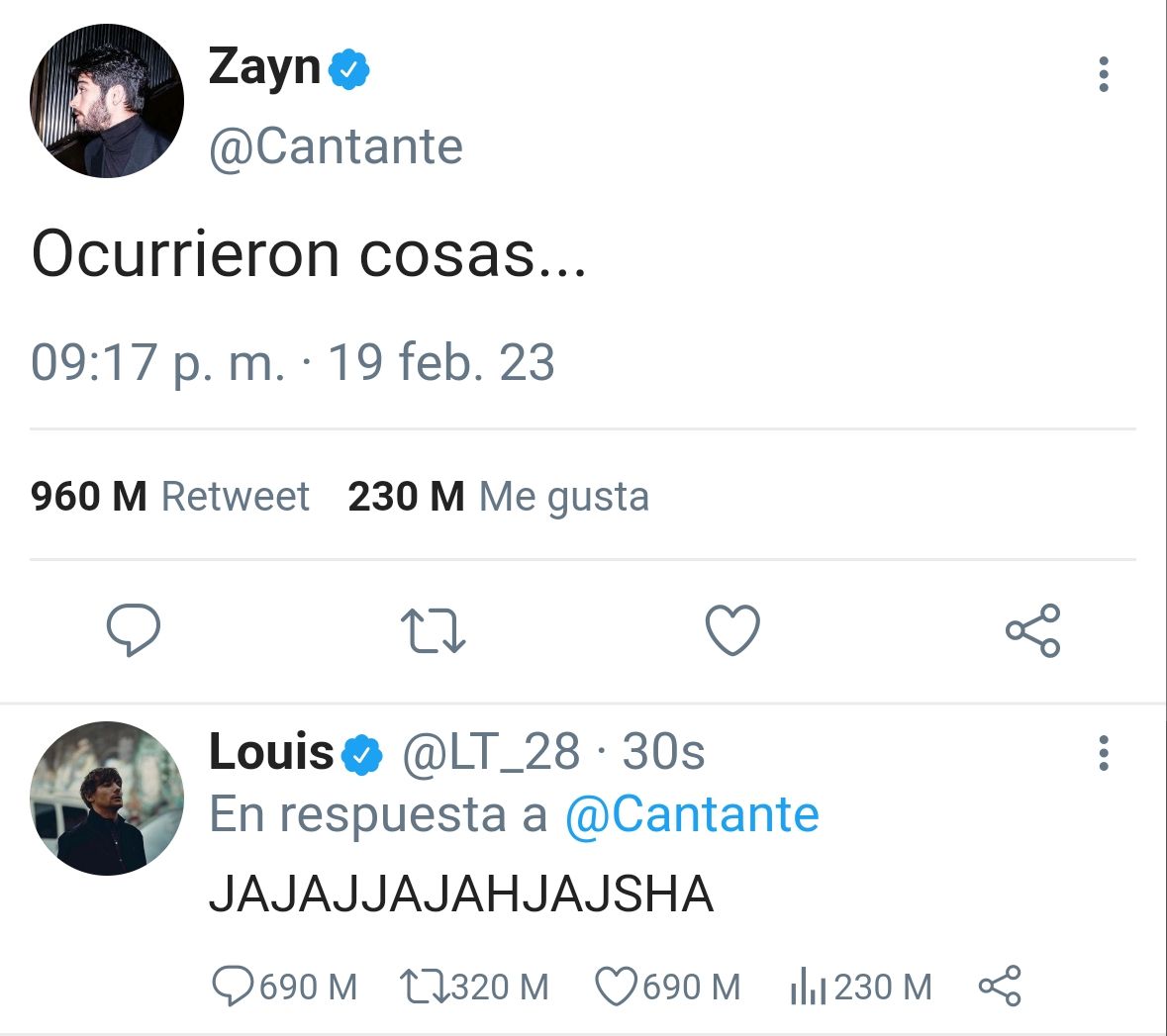The height and width of the screenshot is (1036, 1167).
Task: Tap the share icon on Louis's reply
Action: (1000, 987)
